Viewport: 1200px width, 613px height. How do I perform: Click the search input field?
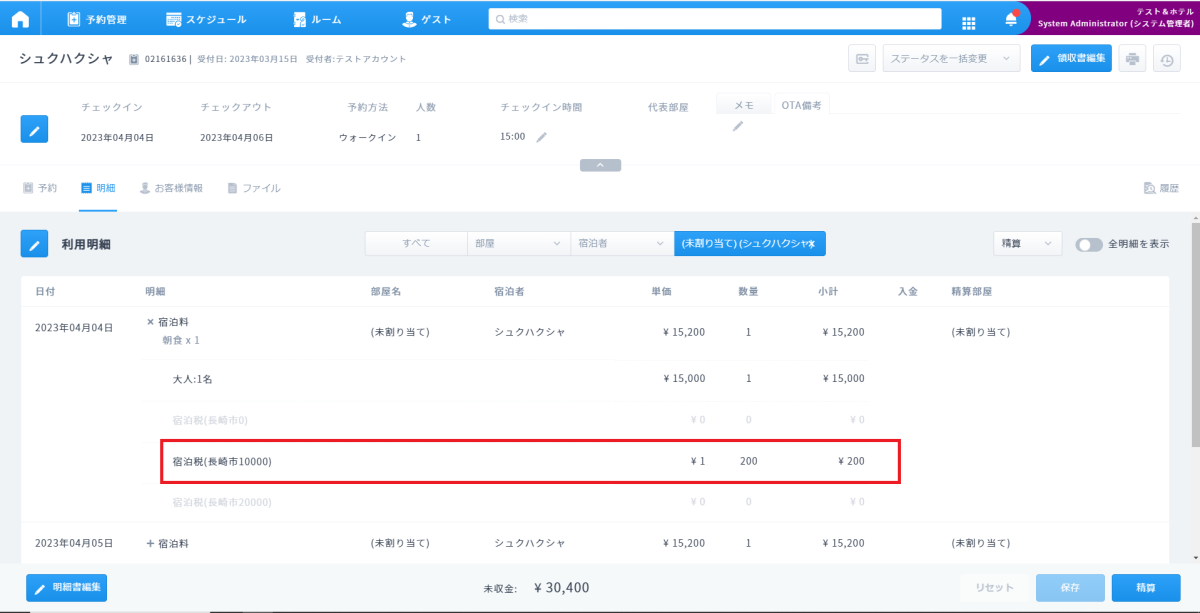[714, 19]
